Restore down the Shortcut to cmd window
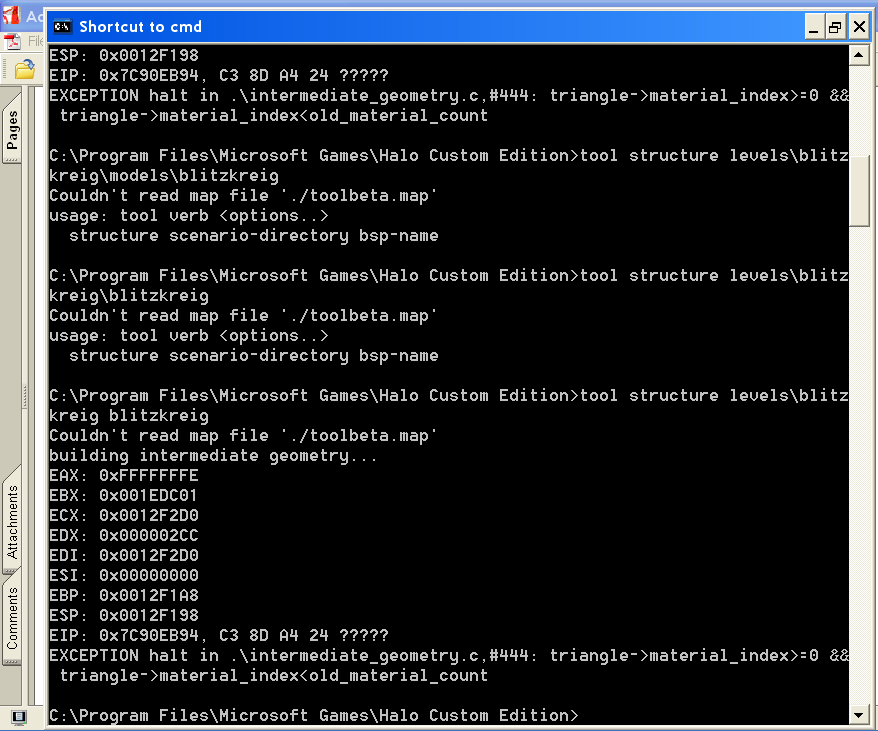 (835, 27)
